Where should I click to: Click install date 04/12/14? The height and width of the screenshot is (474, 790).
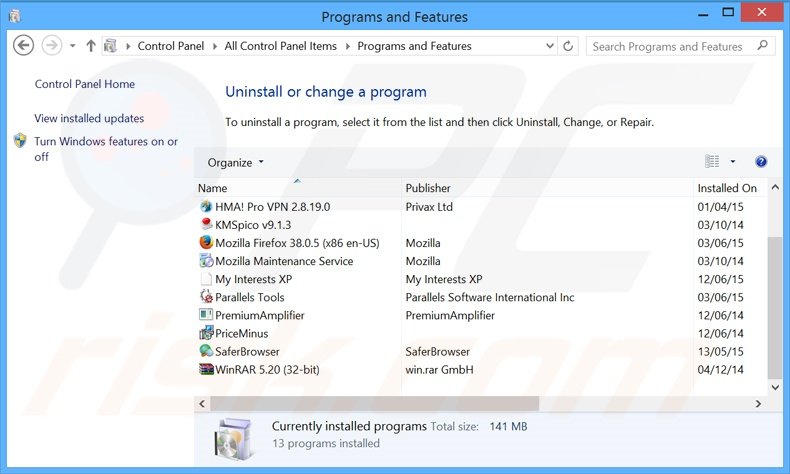tap(720, 370)
